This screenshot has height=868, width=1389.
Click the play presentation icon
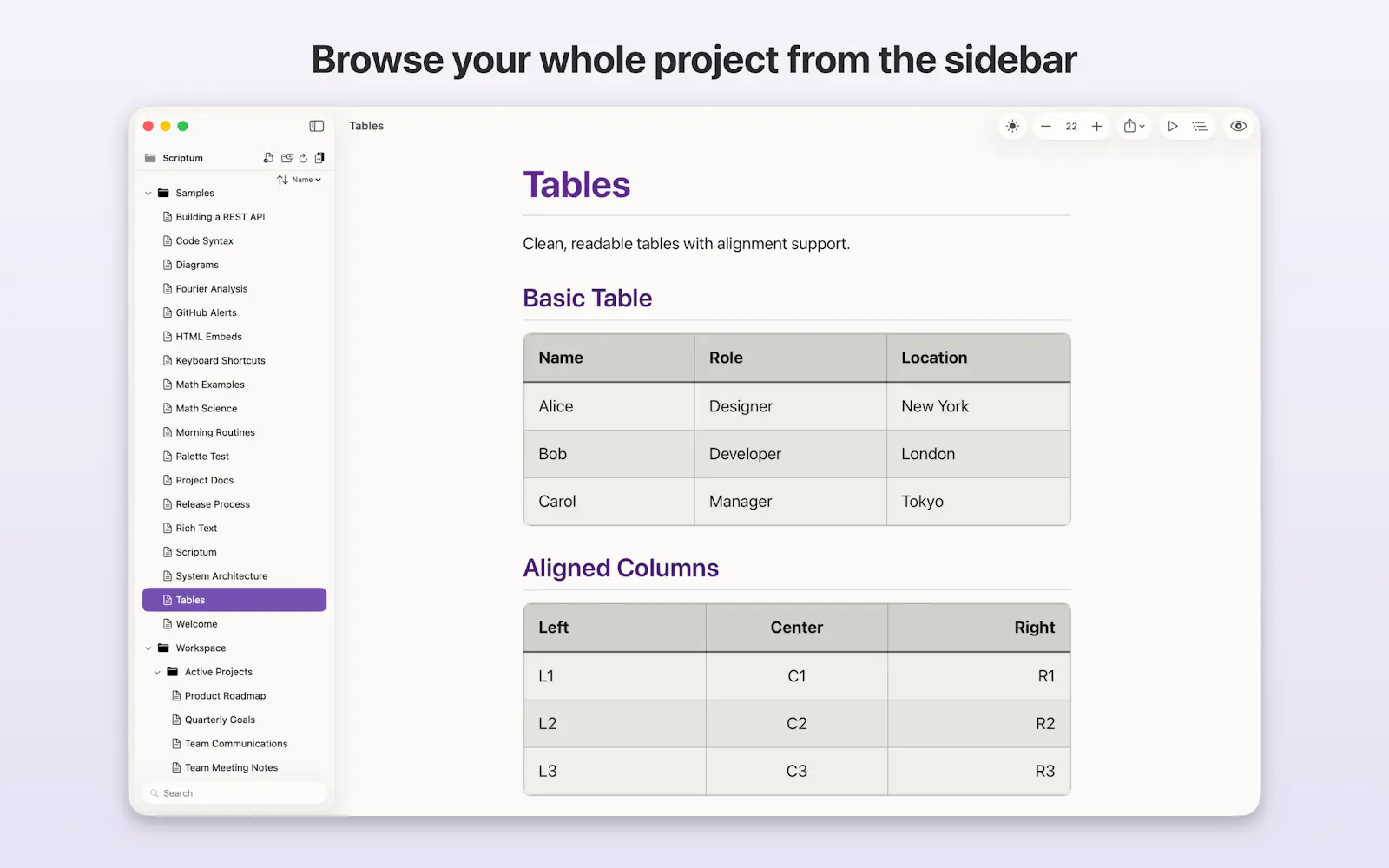tap(1172, 126)
